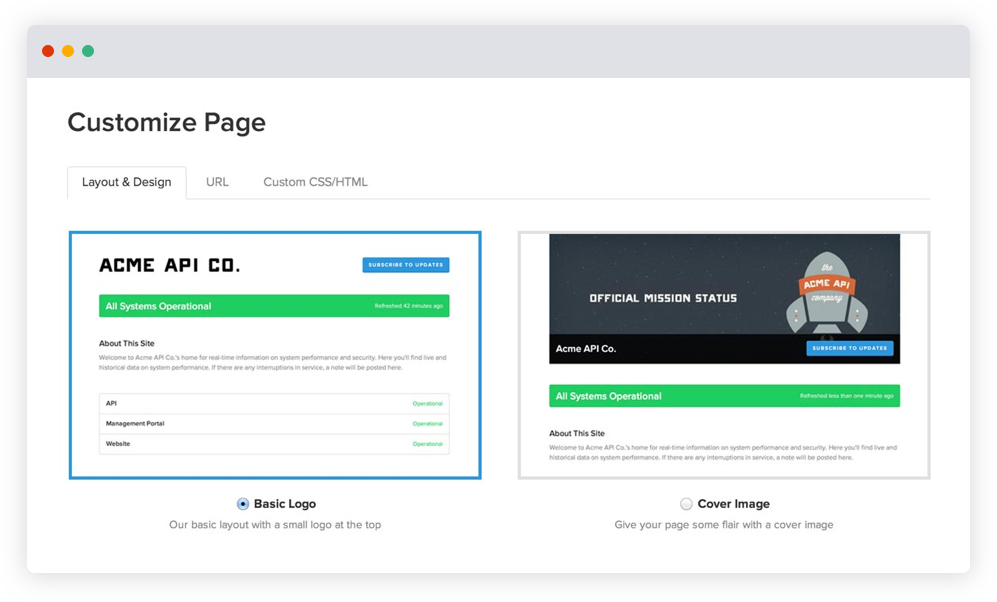Click the Operational status beside API
Viewport: 997px width, 602px height.
(430, 404)
